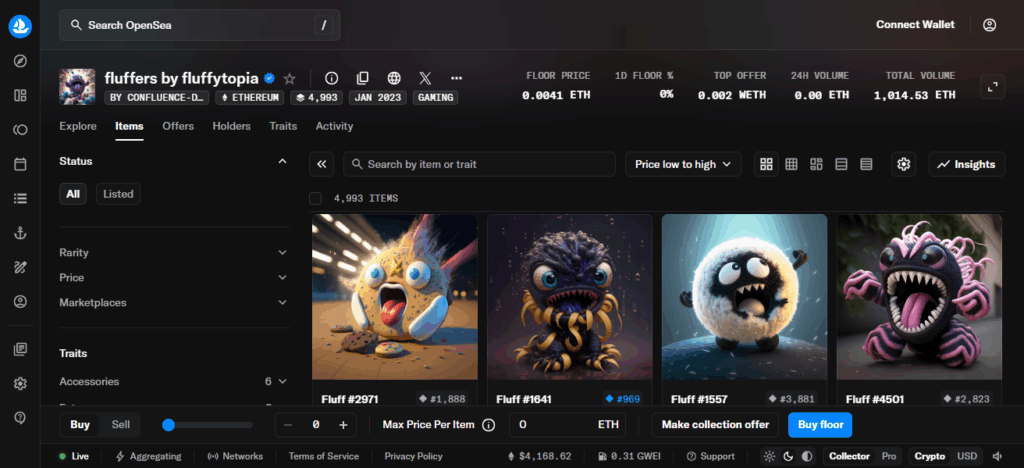The width and height of the screenshot is (1024, 468).
Task: Expand the stats panel fullscreen icon
Action: (x=993, y=87)
